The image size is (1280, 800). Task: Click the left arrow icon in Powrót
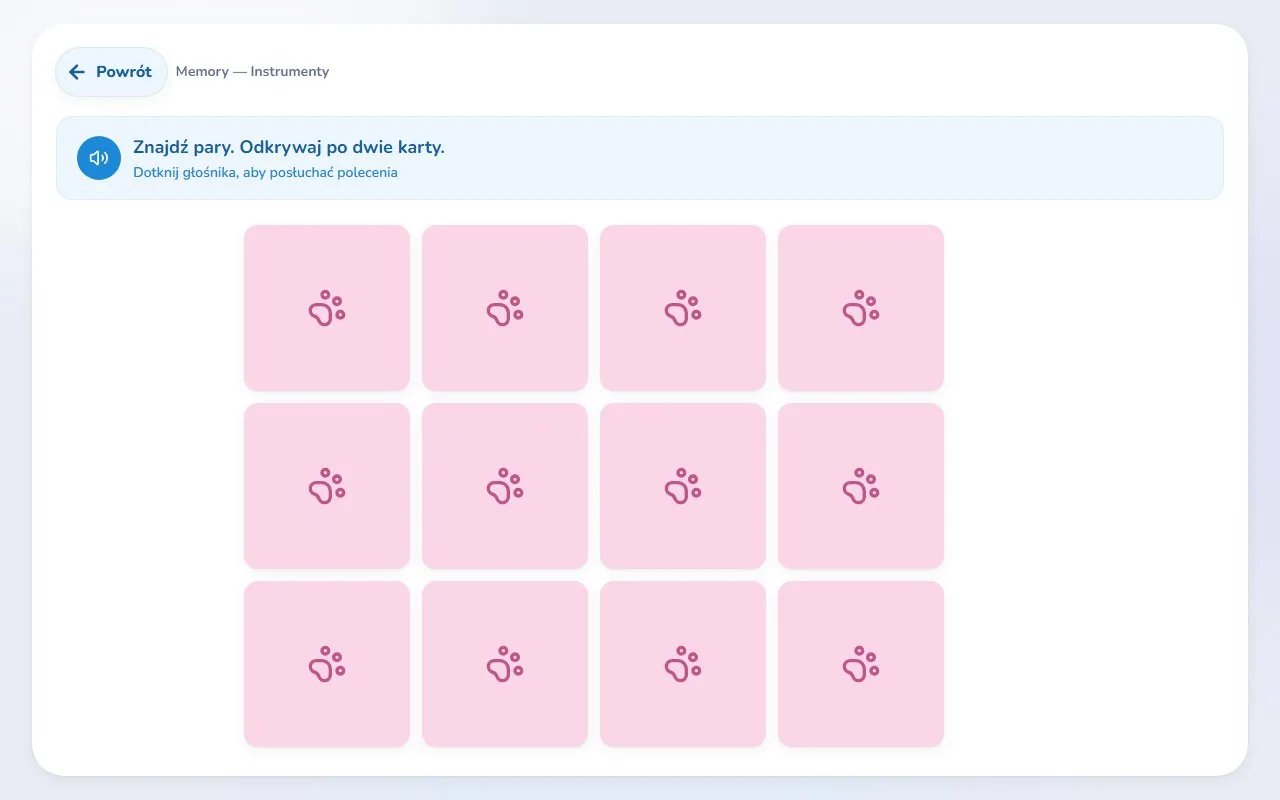click(77, 72)
